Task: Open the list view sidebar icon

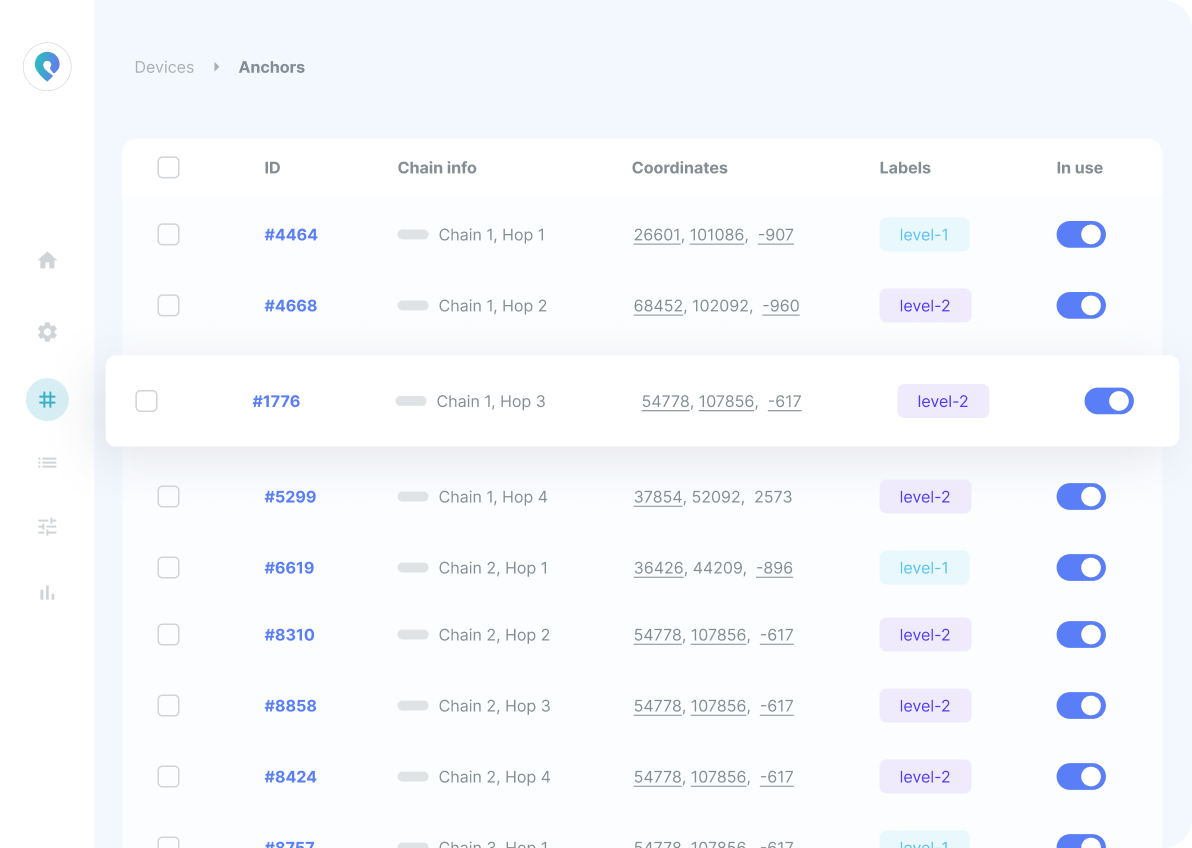Action: click(47, 462)
